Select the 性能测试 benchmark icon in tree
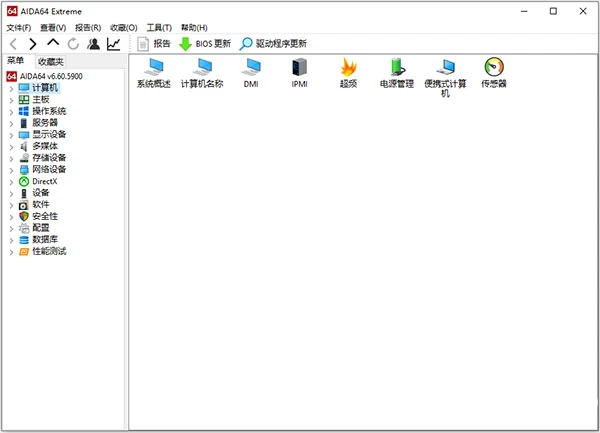600x433 pixels. click(24, 252)
